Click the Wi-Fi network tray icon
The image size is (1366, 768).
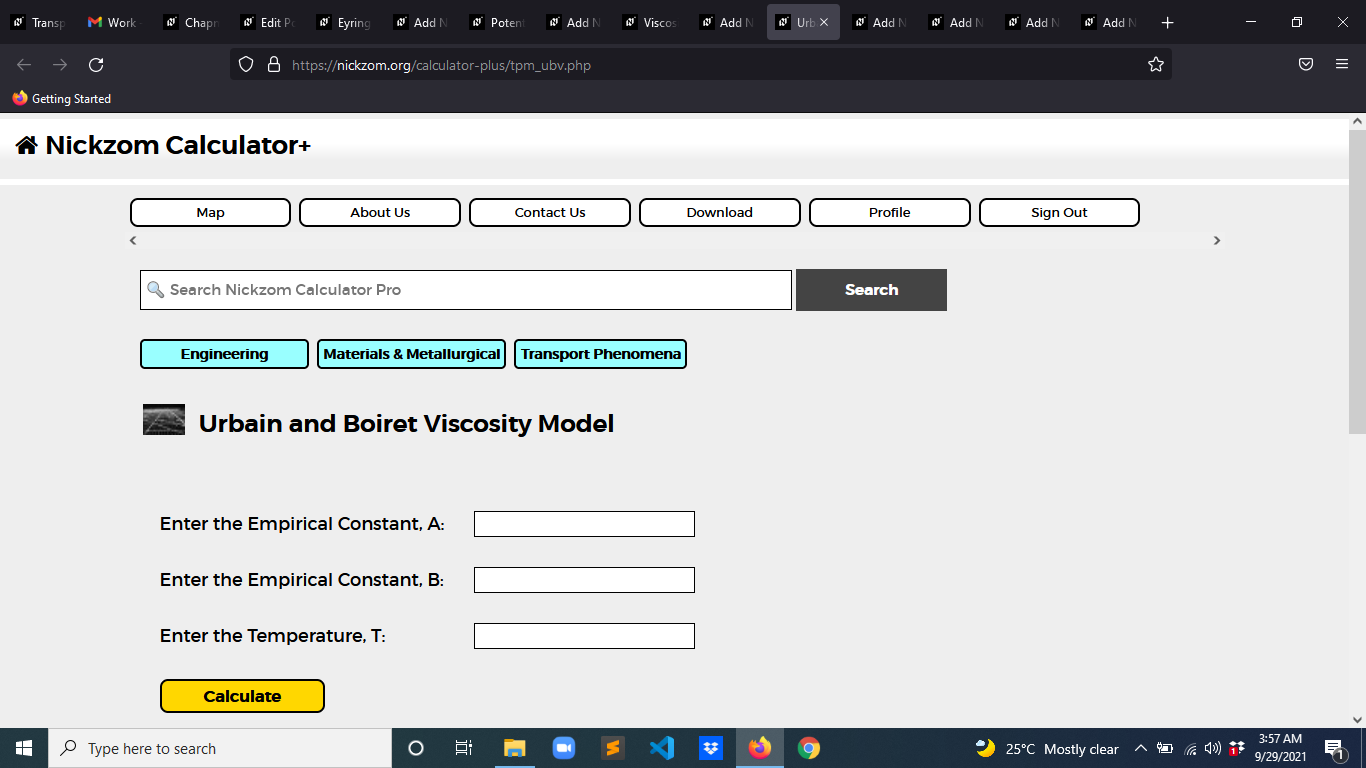tap(1190, 748)
